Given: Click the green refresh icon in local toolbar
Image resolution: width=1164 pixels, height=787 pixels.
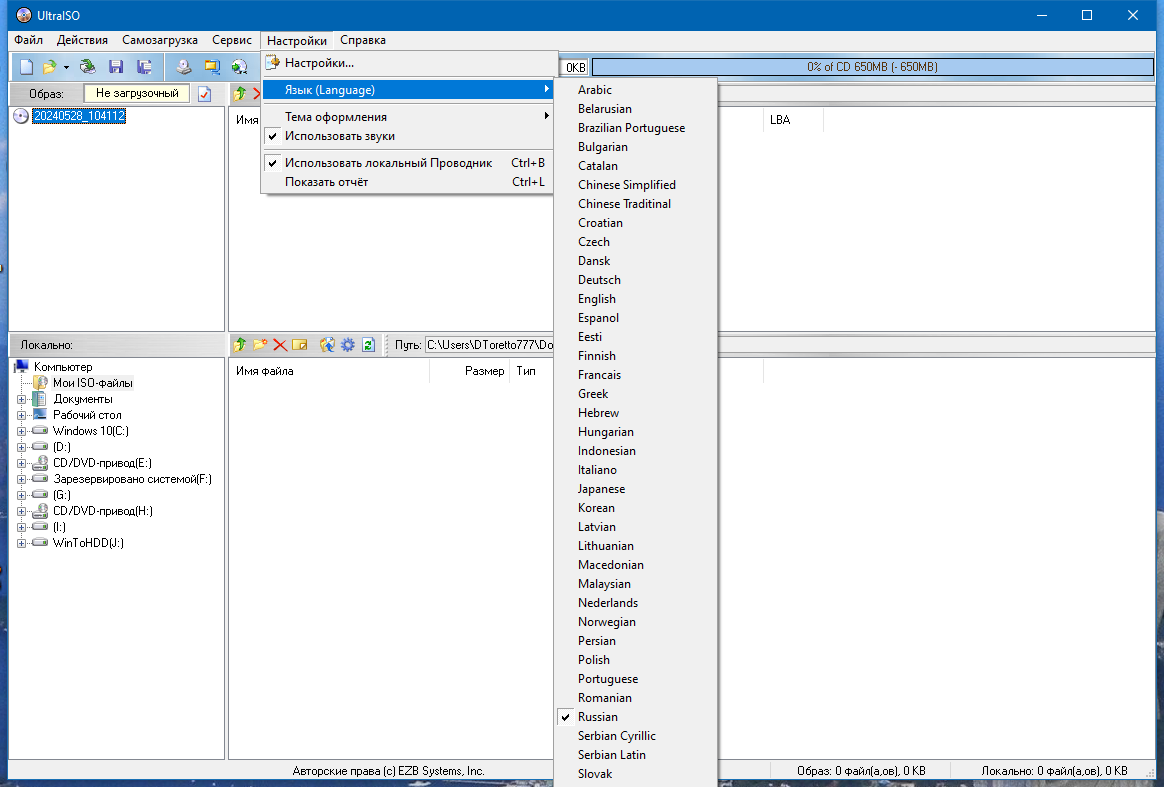Looking at the screenshot, I should point(368,345).
